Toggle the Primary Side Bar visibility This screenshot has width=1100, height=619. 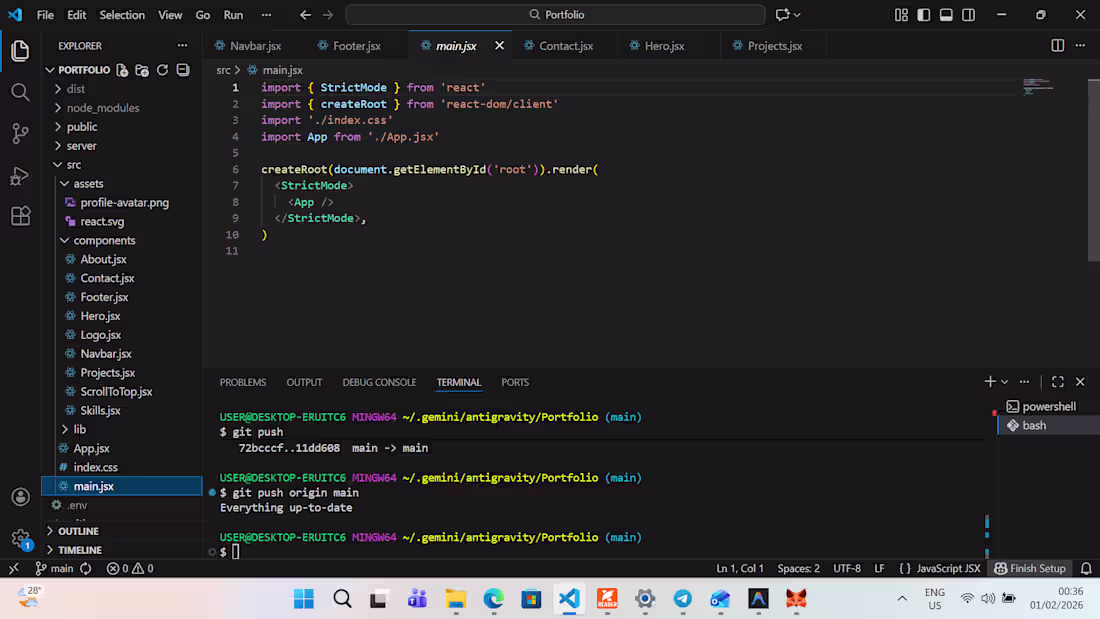[923, 15]
